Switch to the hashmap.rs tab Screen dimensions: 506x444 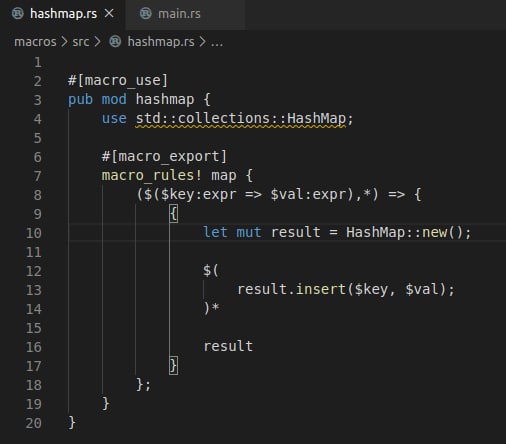(63, 14)
